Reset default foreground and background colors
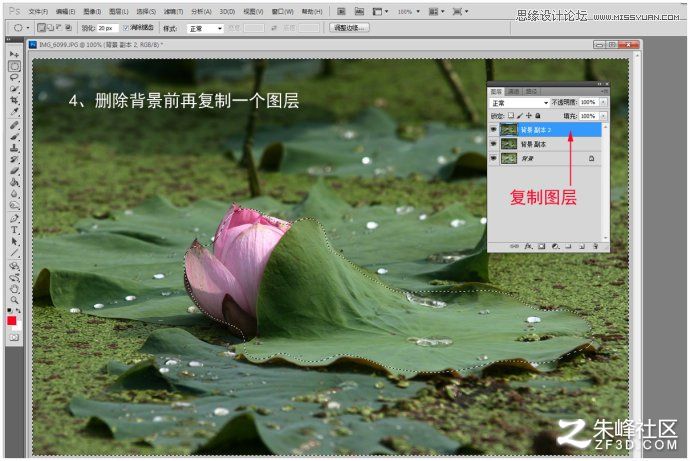This screenshot has height=461, width=690. [x=10, y=311]
